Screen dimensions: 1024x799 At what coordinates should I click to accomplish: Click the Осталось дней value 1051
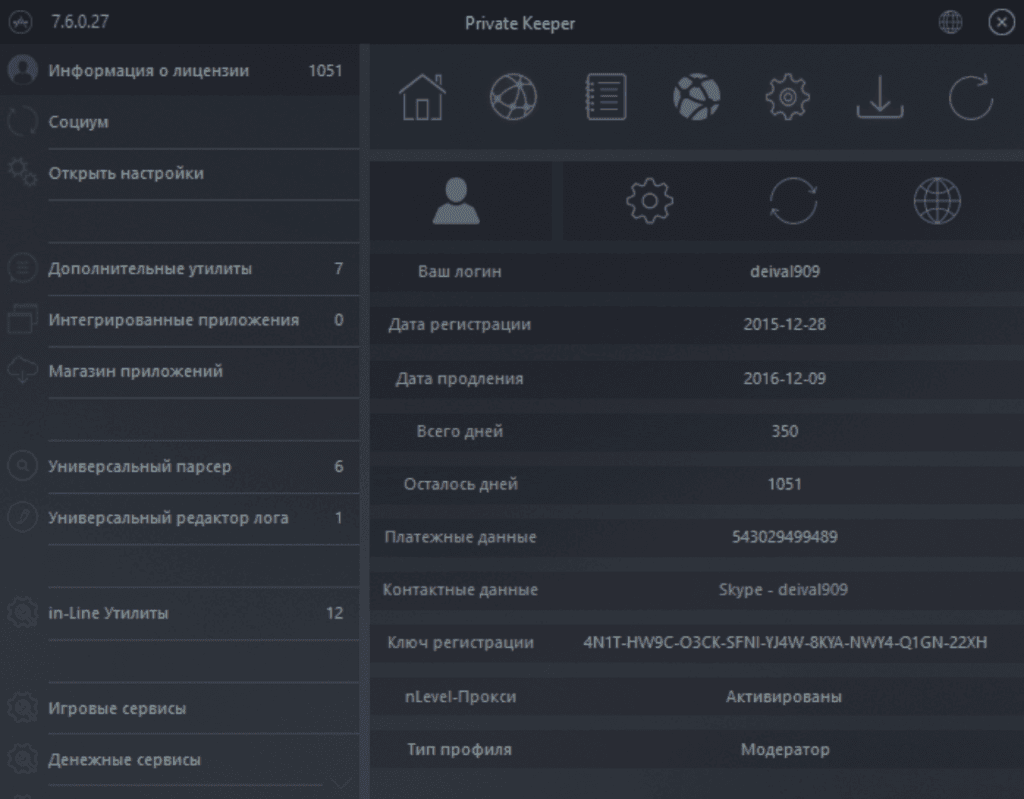click(784, 484)
